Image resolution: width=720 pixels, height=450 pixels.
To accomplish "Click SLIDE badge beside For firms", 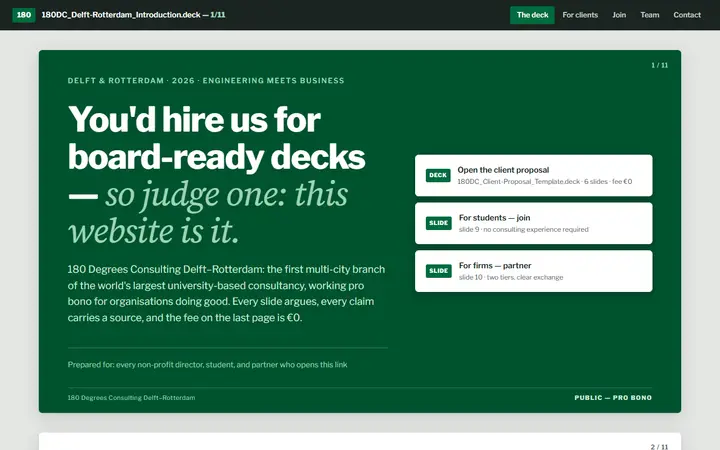I will click(439, 271).
